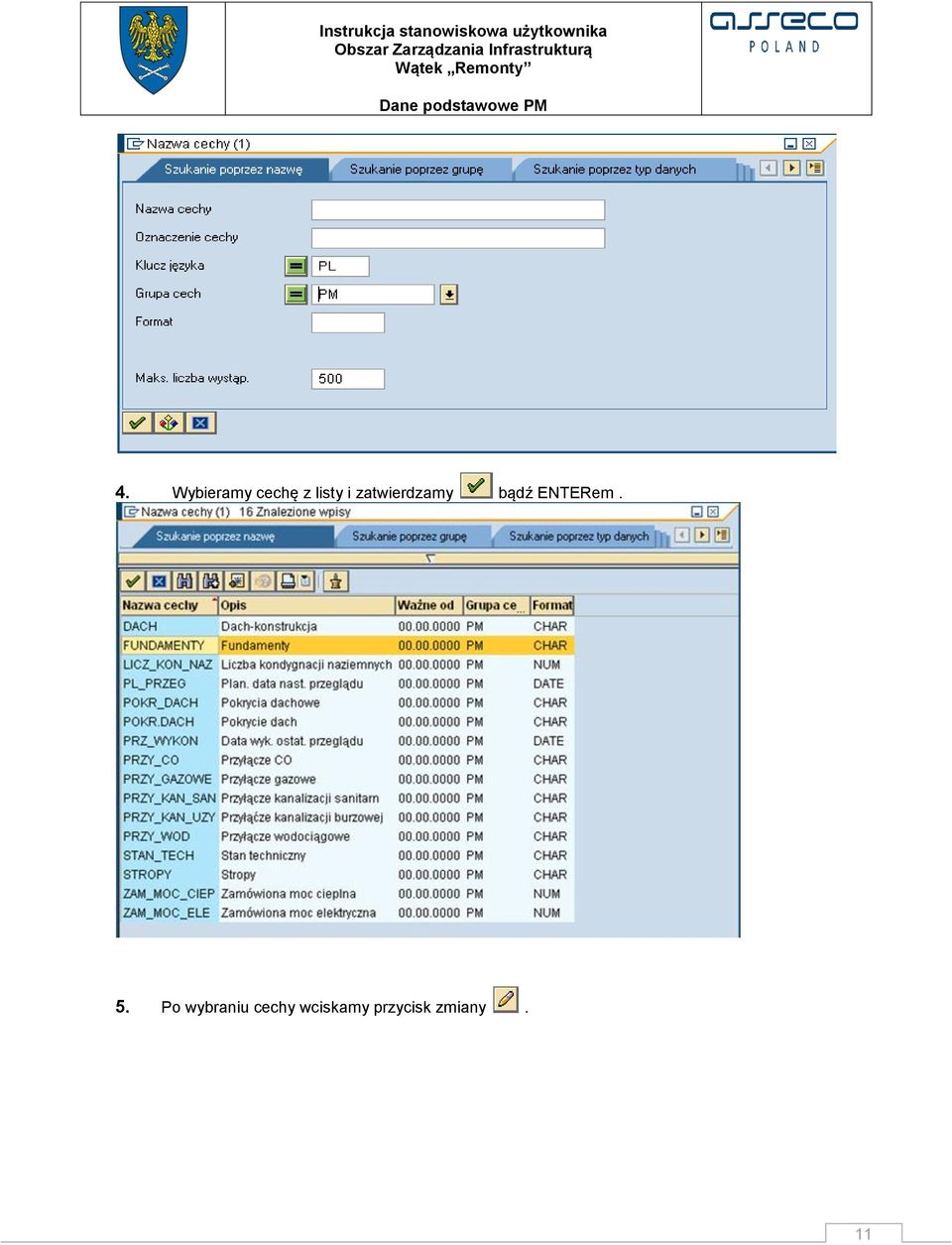
Task: Show tab list icon in search form dialog
Action: pyautogui.click(x=815, y=169)
